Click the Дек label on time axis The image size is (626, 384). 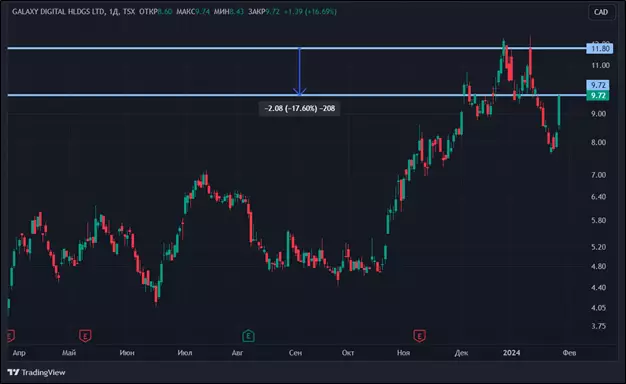pyautogui.click(x=461, y=353)
